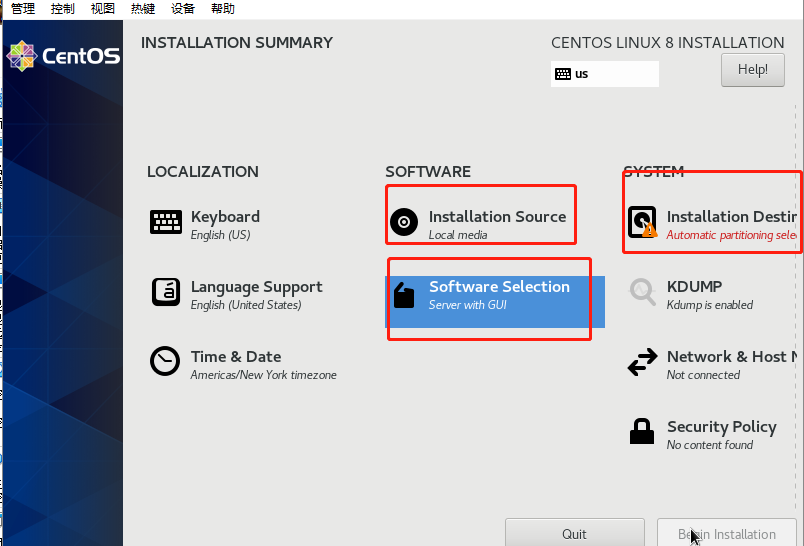Open Security Policy label

coord(722,427)
